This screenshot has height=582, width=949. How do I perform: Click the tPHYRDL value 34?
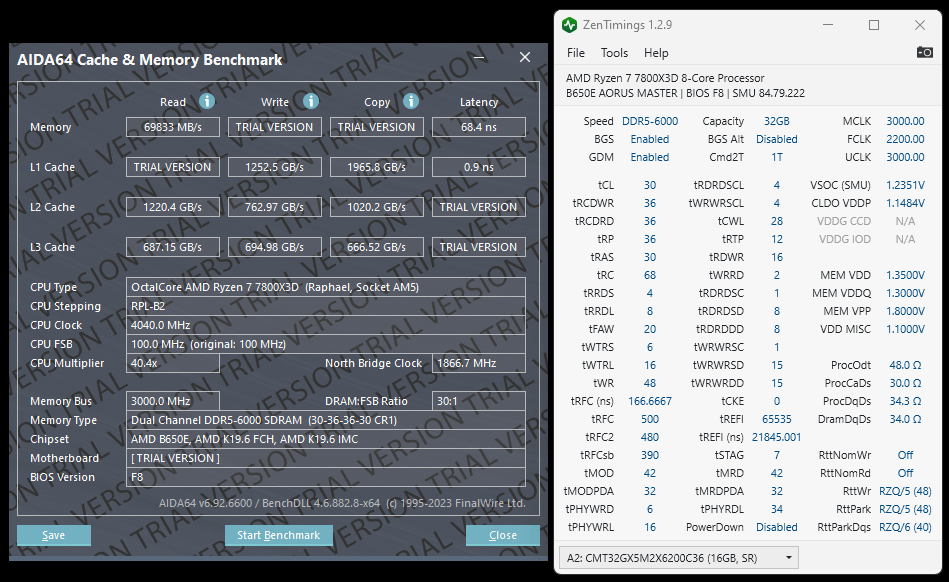point(777,509)
